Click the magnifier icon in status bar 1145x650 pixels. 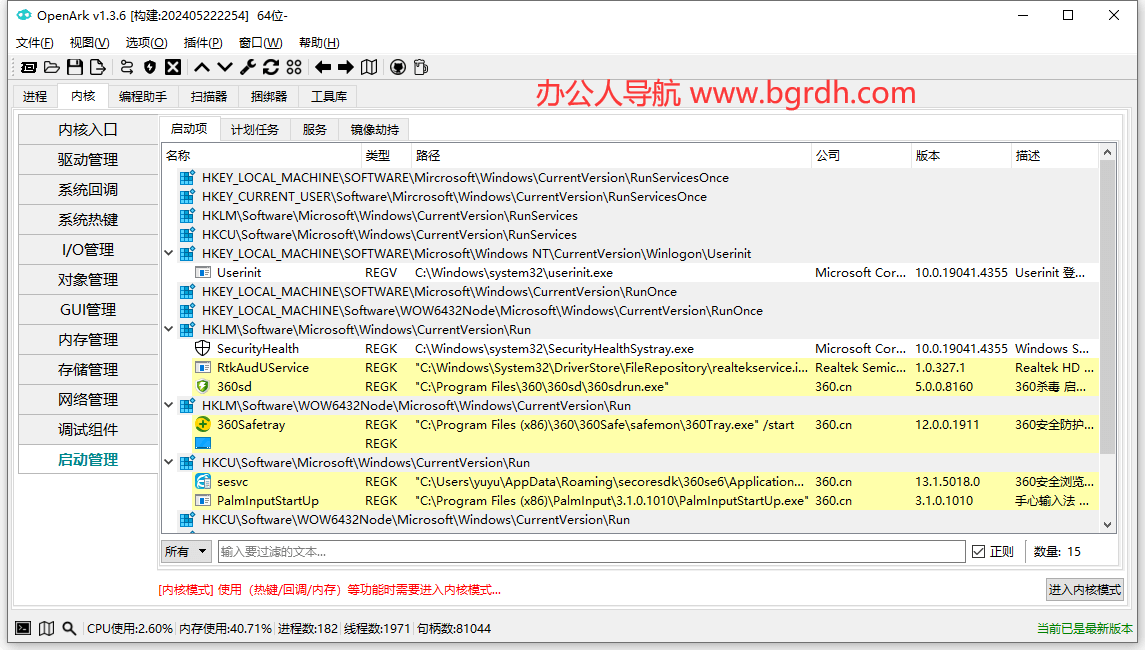tap(69, 628)
